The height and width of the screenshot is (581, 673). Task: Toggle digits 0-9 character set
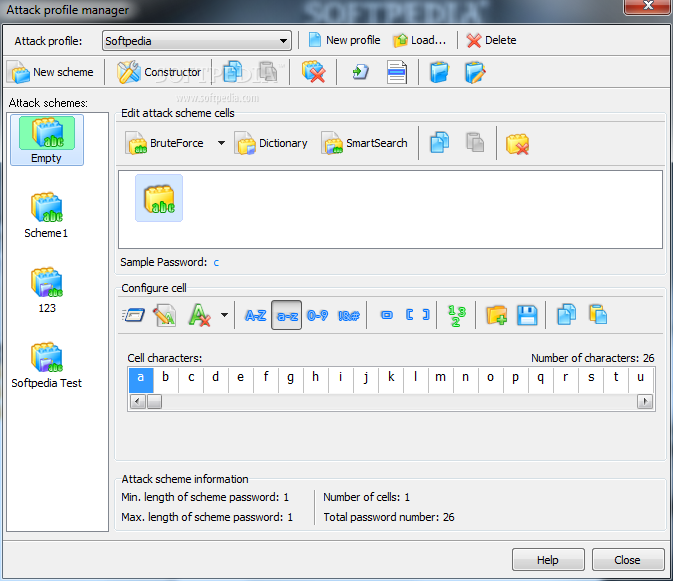[x=318, y=315]
